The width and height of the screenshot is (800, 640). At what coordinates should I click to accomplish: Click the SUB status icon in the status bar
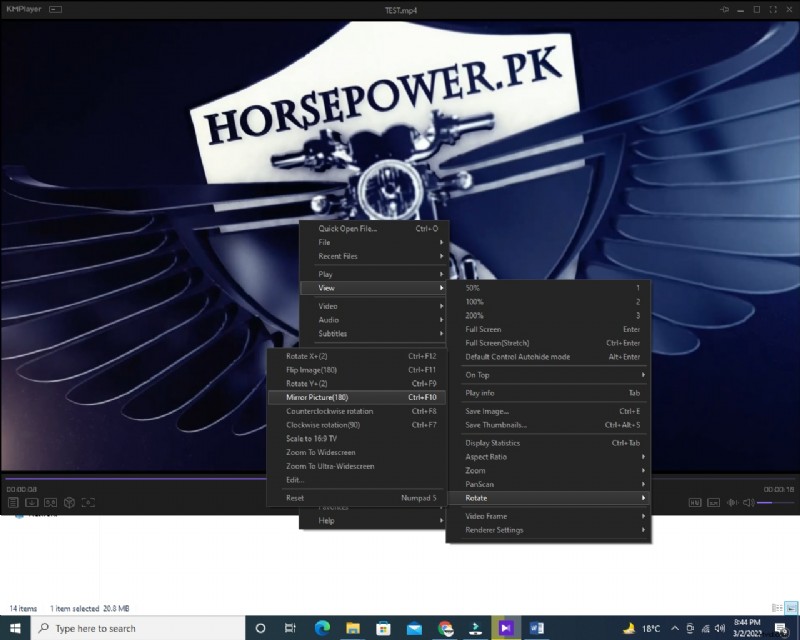[x=713, y=503]
